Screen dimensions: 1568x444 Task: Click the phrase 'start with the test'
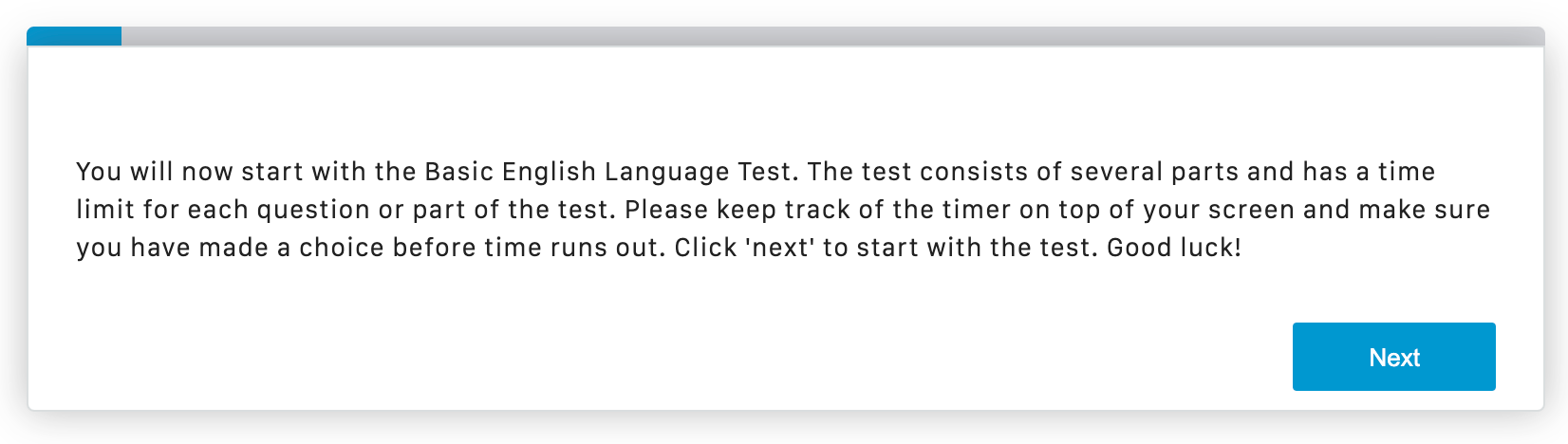tap(977, 248)
